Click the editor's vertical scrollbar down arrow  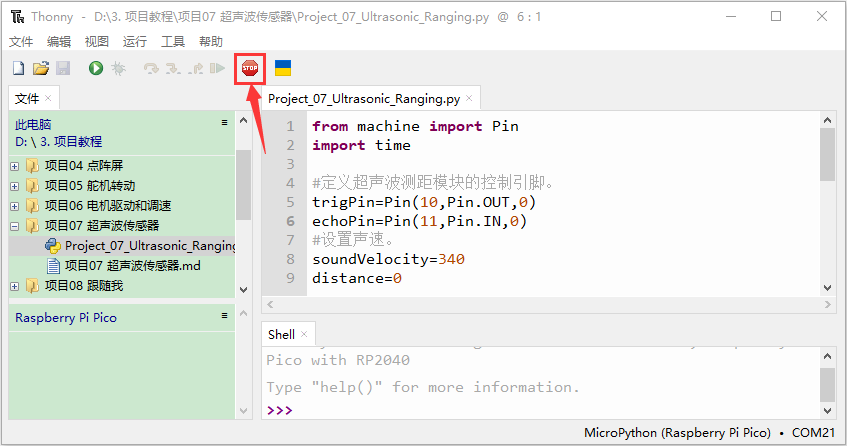[x=827, y=288]
